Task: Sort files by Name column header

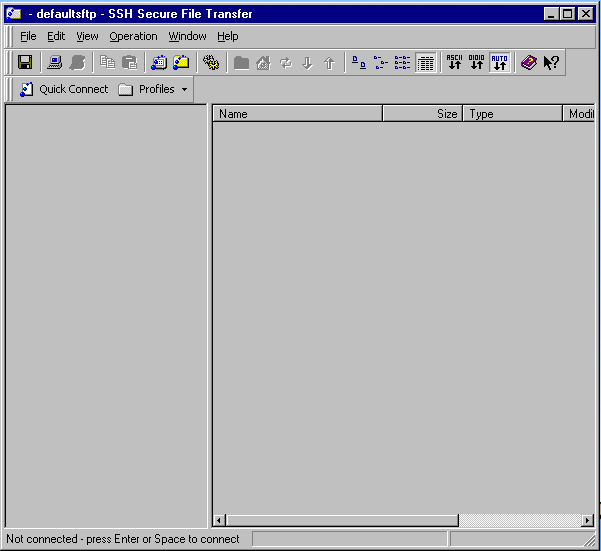Action: 297,114
